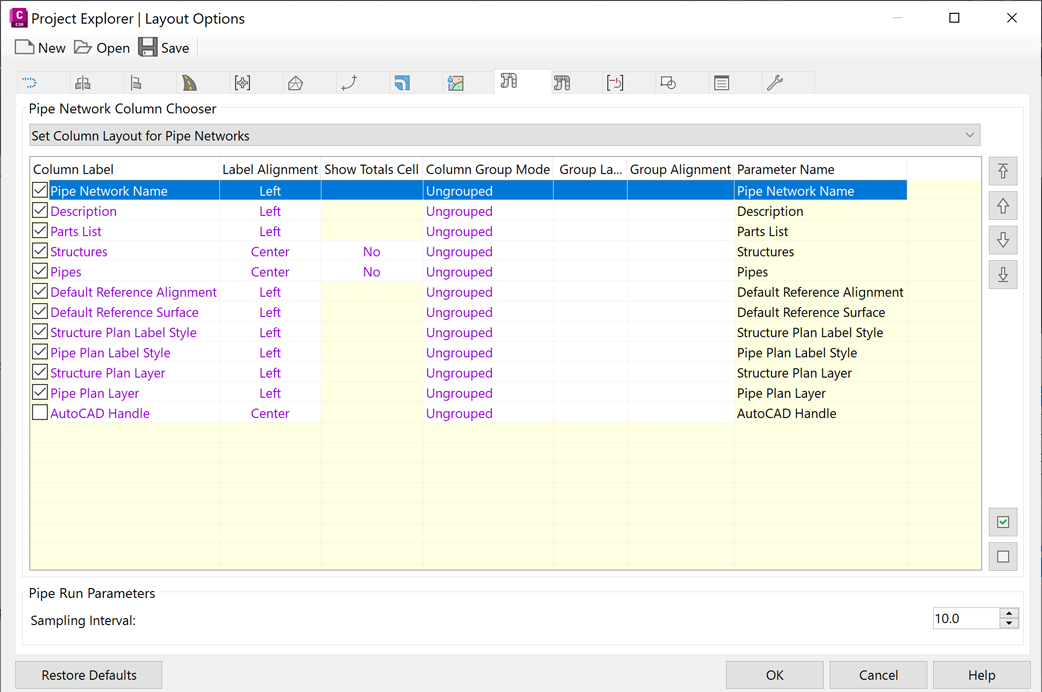
Task: Click the Parameter Name column header
Action: click(820, 170)
